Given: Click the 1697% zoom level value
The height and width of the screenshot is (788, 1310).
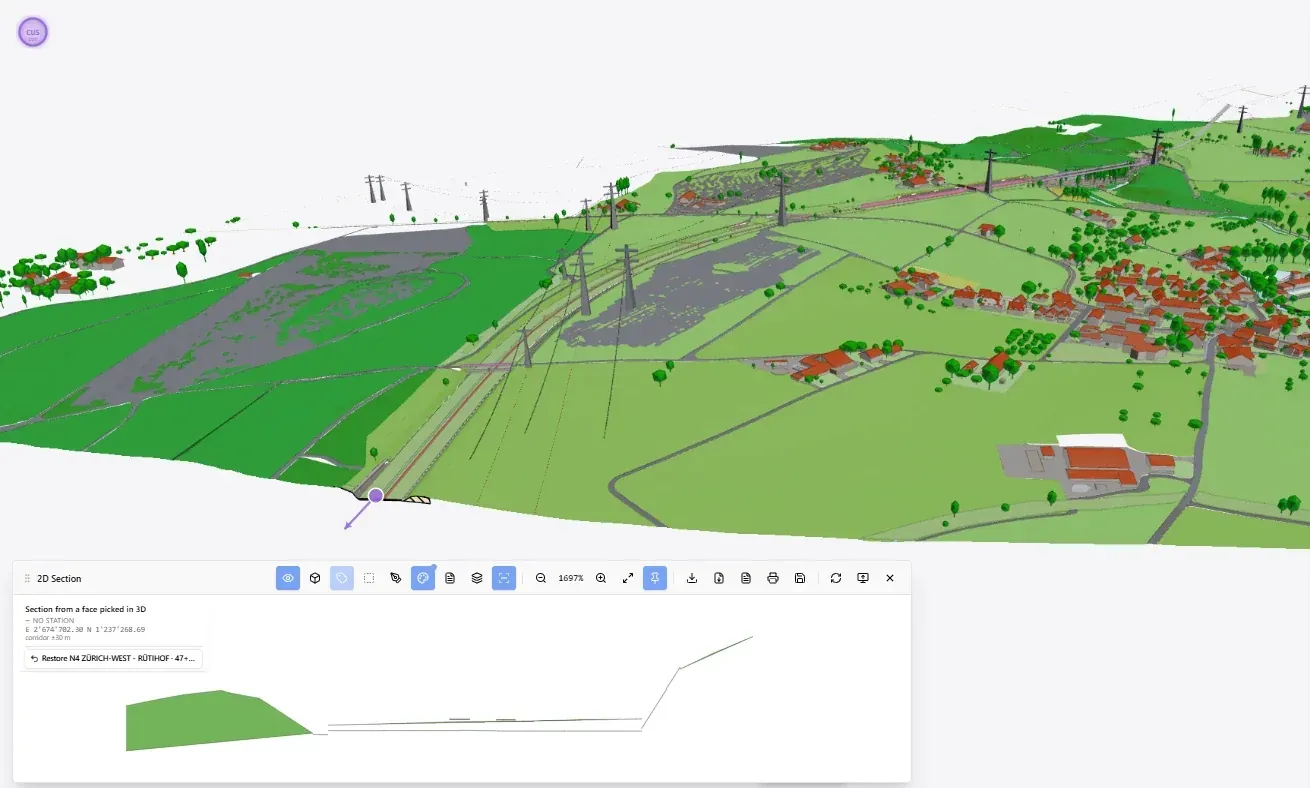Looking at the screenshot, I should point(571,579).
